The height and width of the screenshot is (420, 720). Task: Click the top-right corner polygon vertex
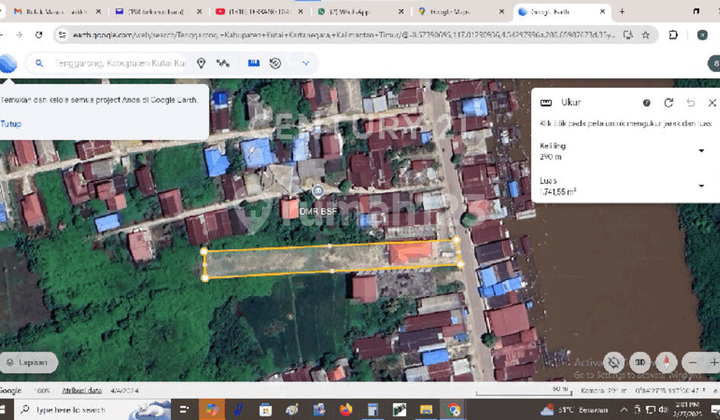[x=456, y=240]
